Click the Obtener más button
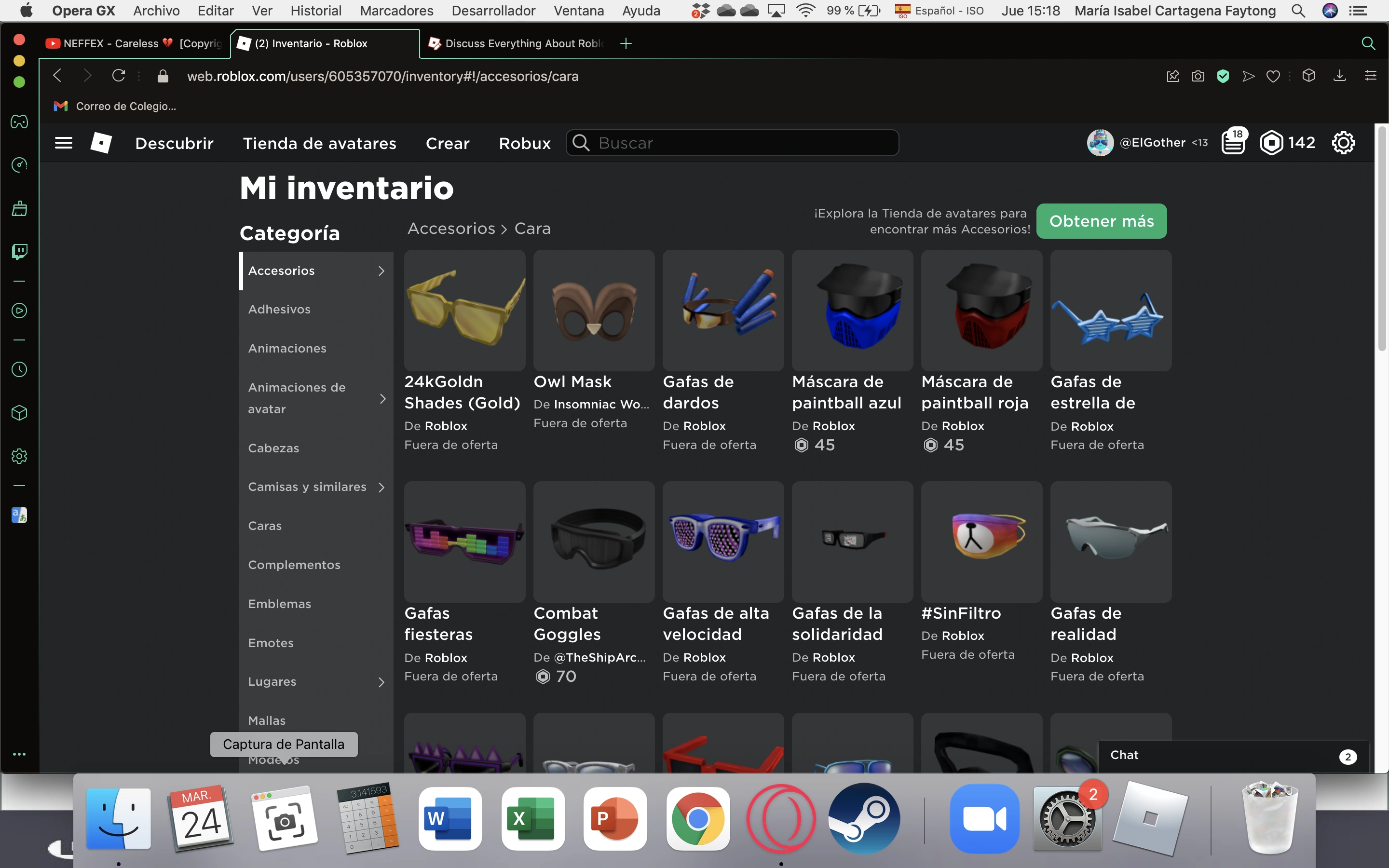1389x868 pixels. [x=1101, y=221]
